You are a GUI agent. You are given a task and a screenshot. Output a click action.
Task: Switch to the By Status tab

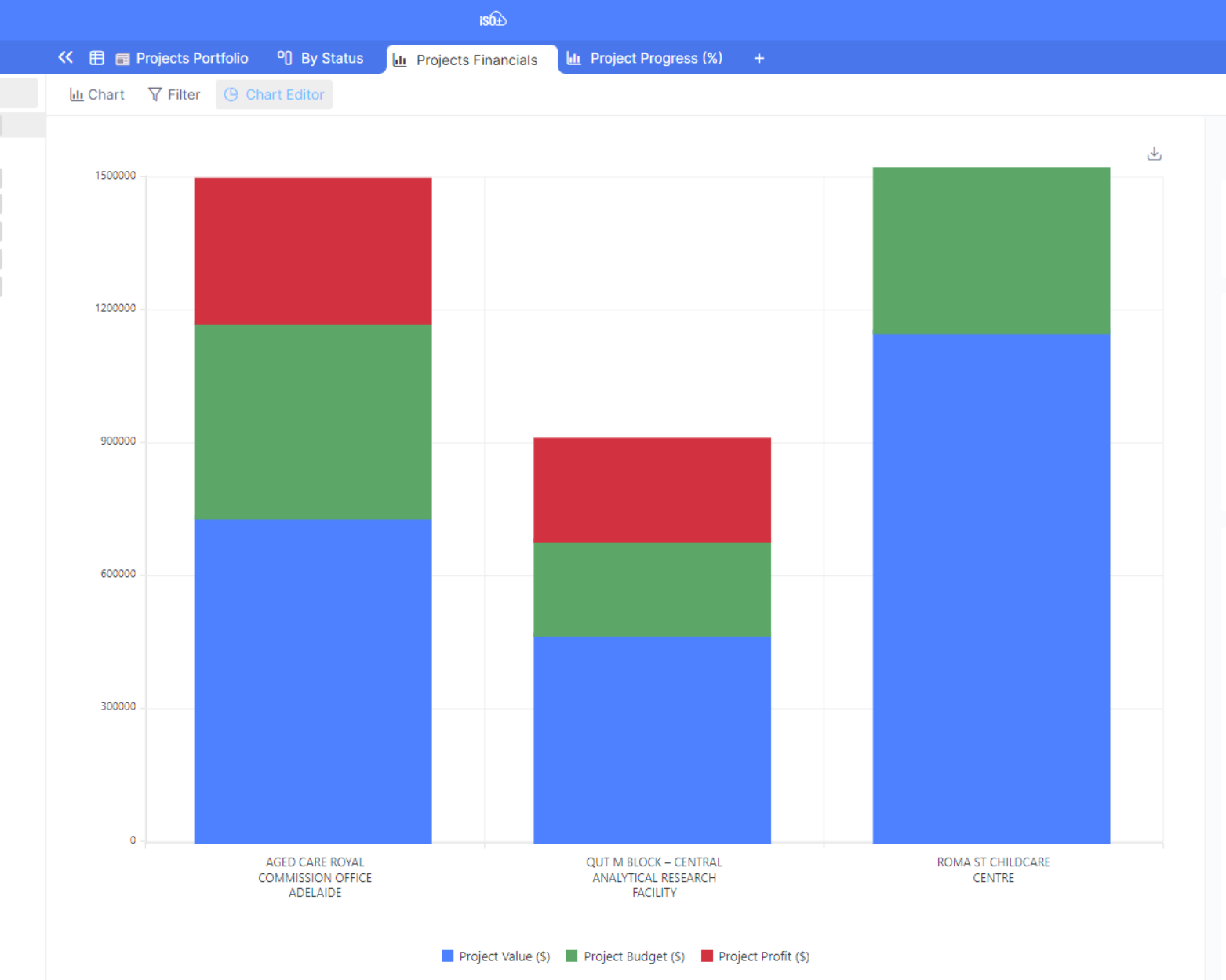tap(331, 59)
